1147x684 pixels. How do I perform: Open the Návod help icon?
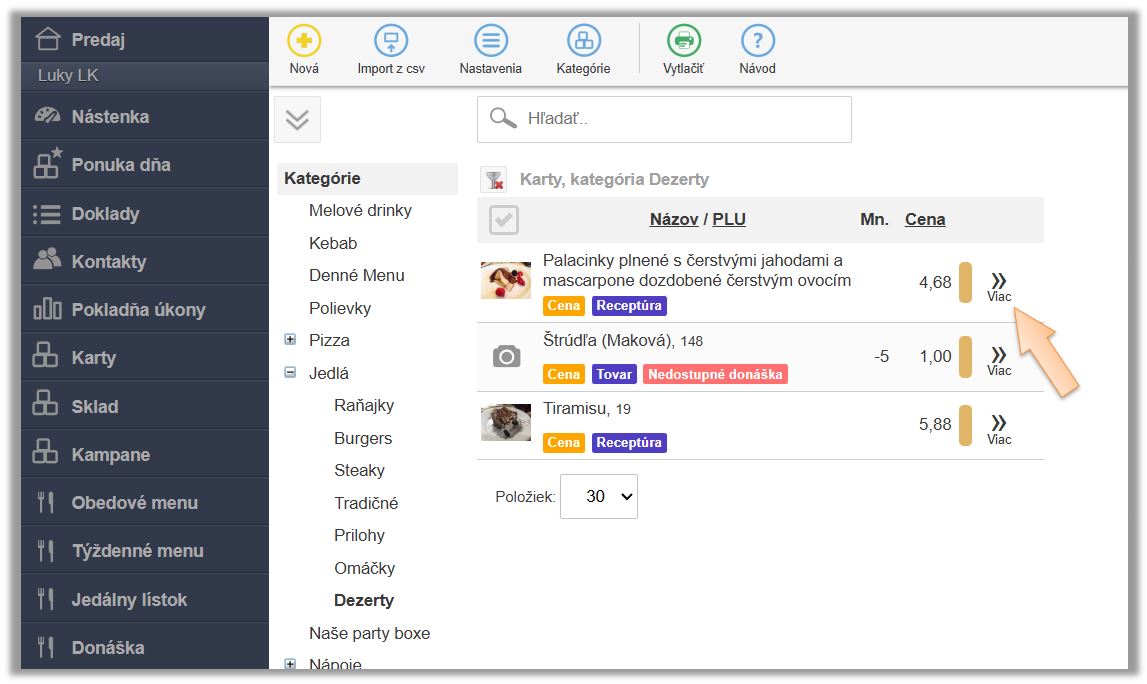(757, 42)
